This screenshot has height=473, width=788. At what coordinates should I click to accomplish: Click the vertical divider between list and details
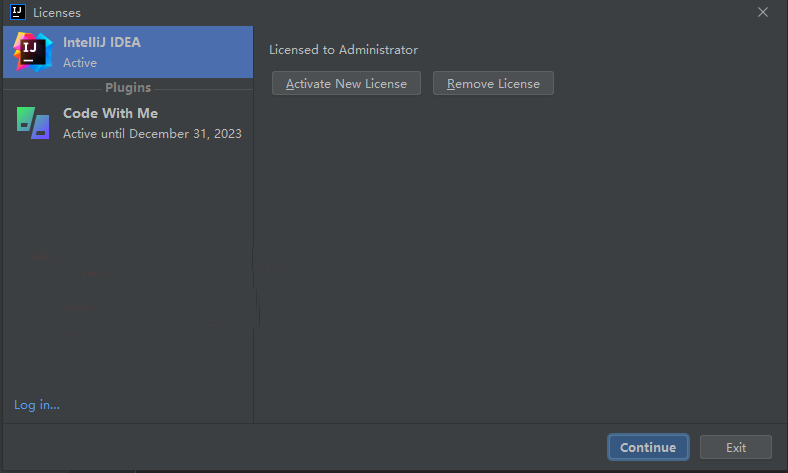(254, 225)
